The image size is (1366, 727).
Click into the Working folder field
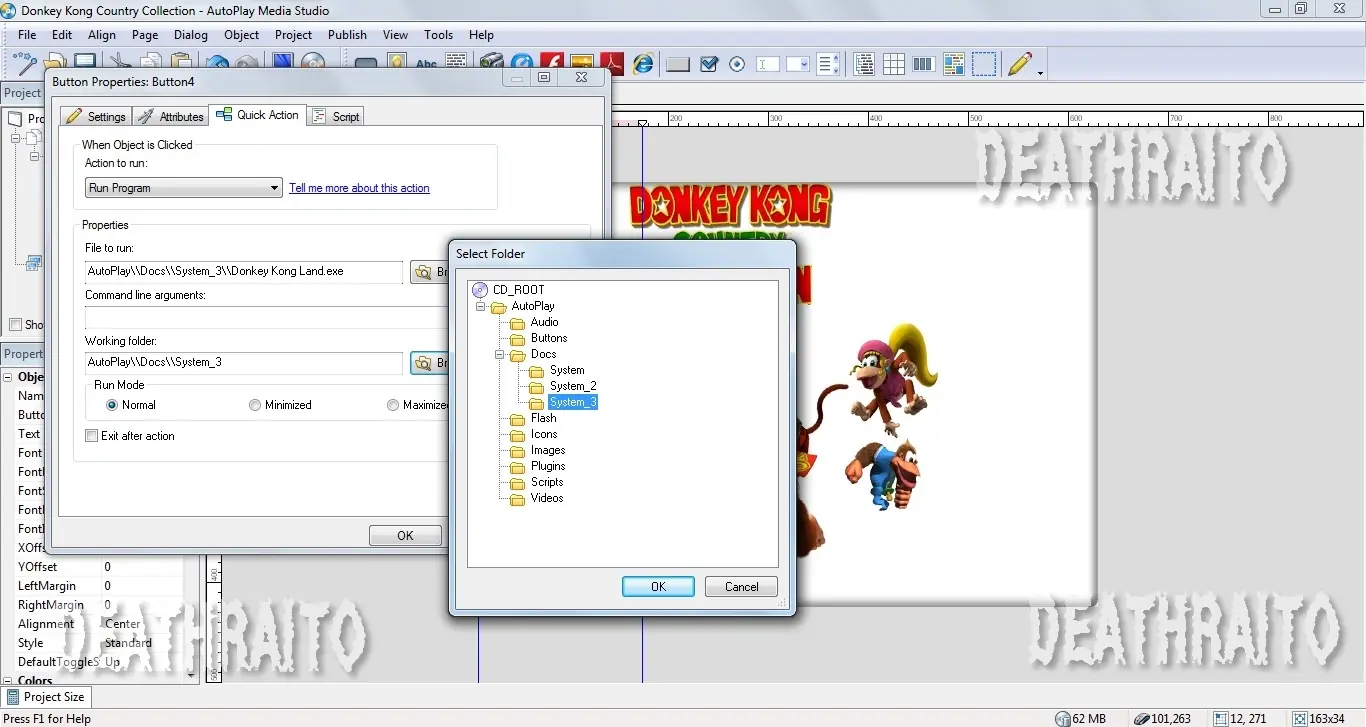click(244, 362)
